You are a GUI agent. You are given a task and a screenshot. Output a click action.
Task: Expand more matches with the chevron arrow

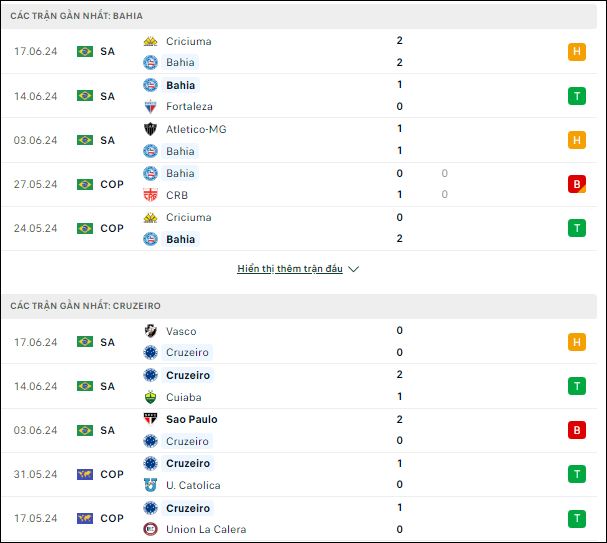click(x=353, y=269)
